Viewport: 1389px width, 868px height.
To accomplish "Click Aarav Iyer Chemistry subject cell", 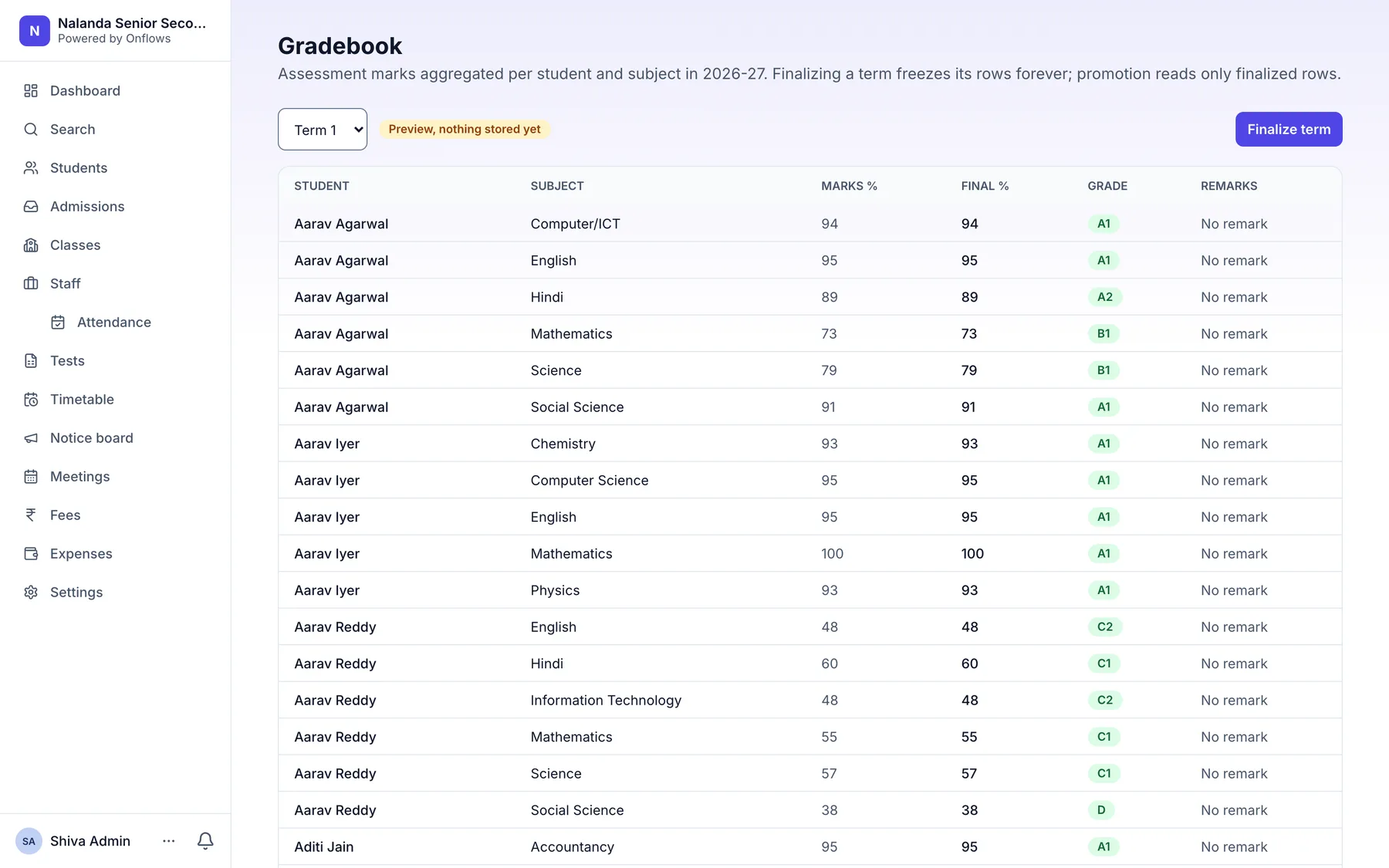I will point(563,444).
